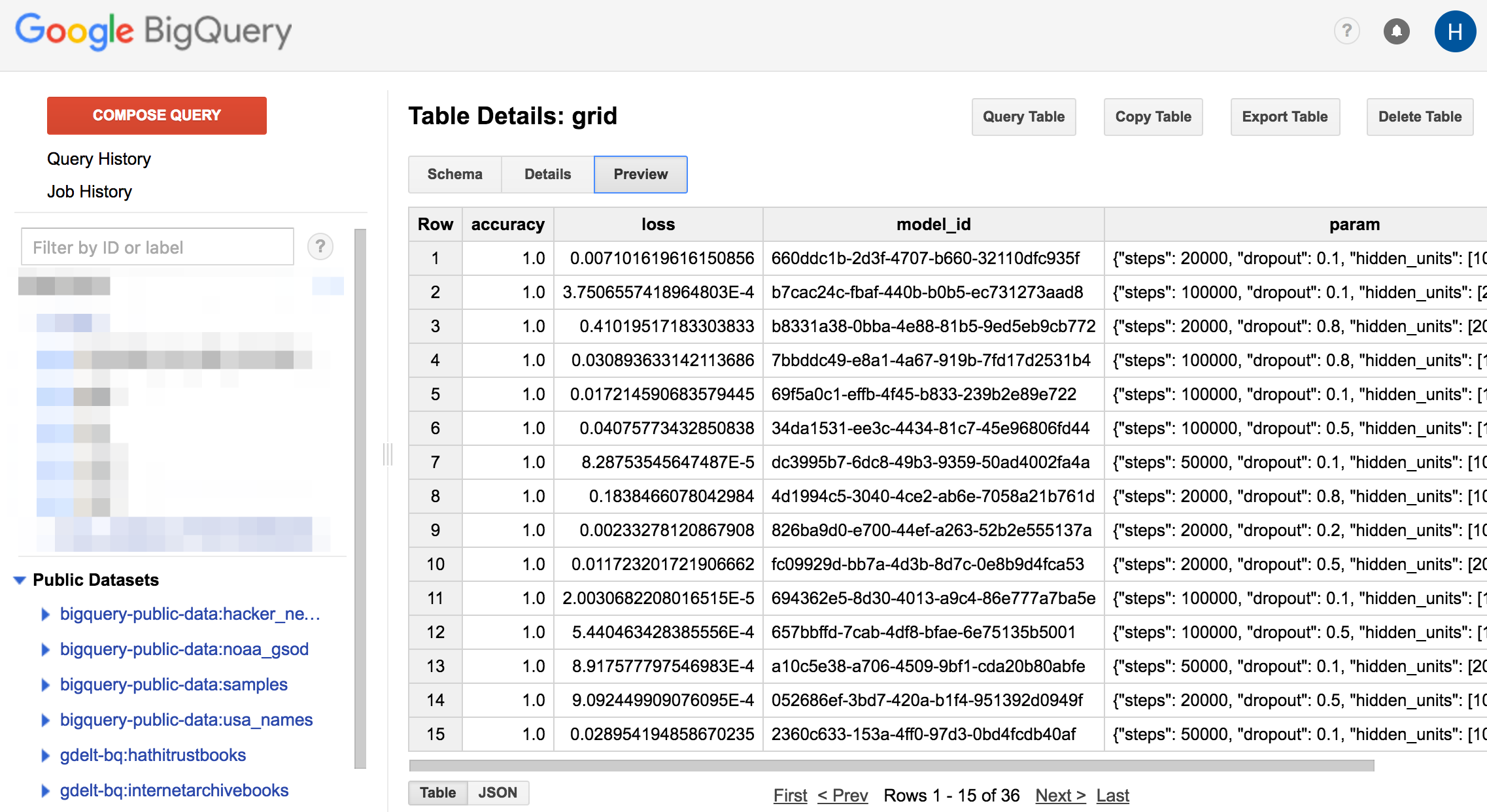Screen dimensions: 1487x812
Task: Click the model_id column header
Action: tap(933, 224)
